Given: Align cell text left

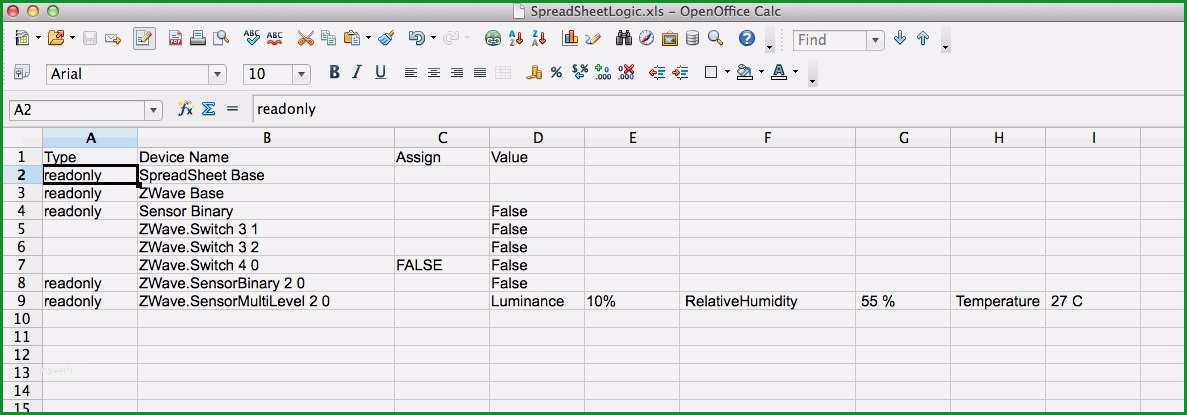Looking at the screenshot, I should 410,73.
